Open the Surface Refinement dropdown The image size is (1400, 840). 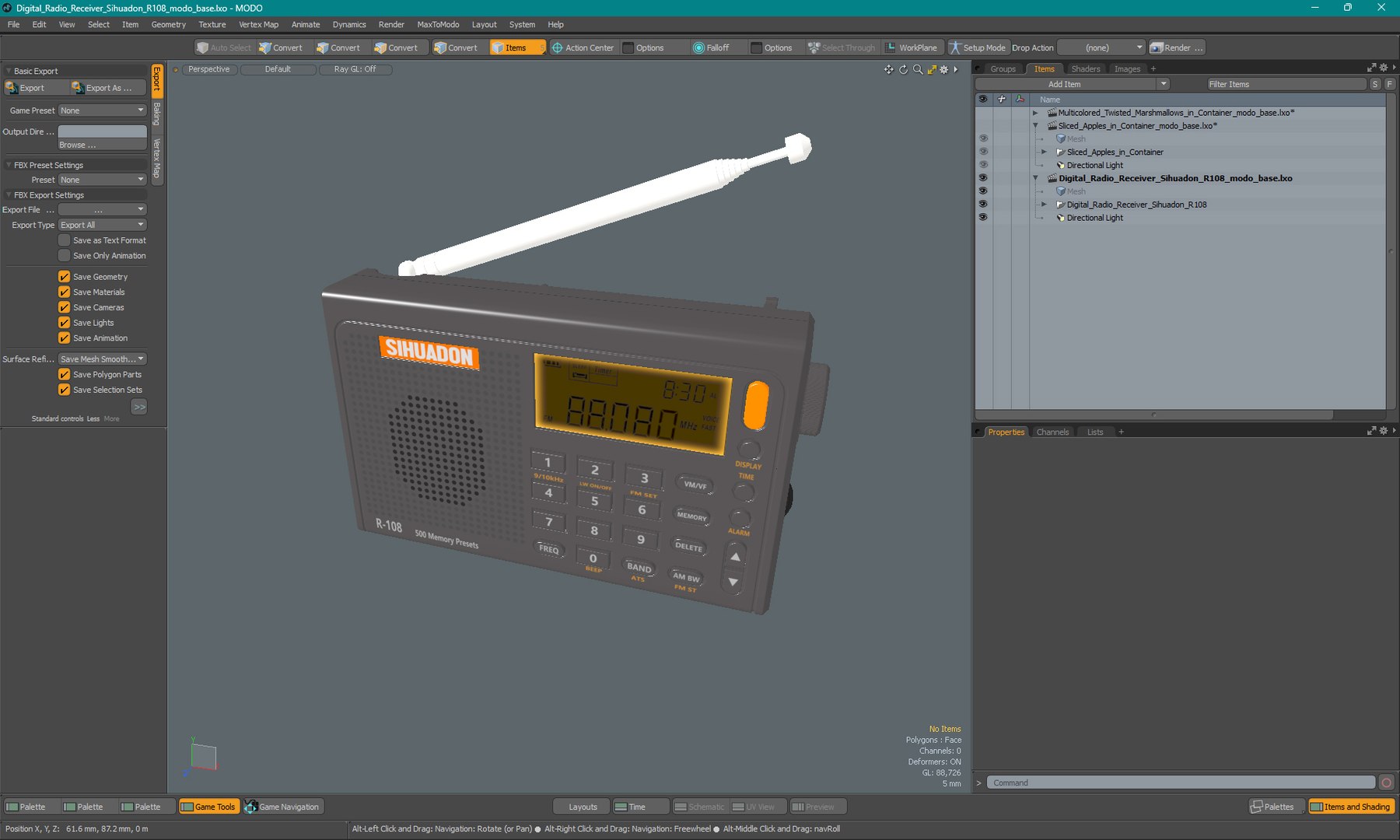[x=103, y=359]
